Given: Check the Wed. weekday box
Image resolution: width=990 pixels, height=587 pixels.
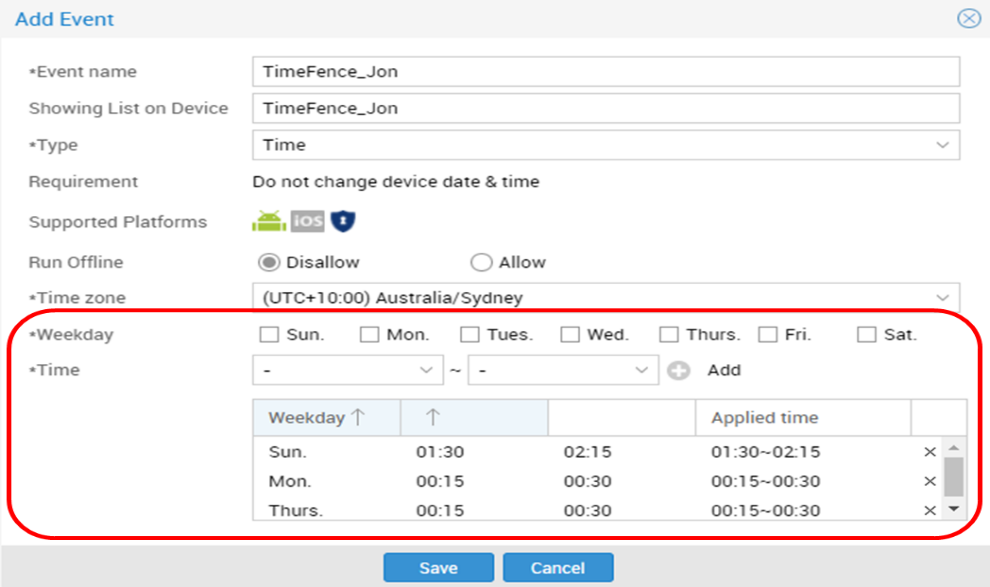Looking at the screenshot, I should (x=570, y=334).
